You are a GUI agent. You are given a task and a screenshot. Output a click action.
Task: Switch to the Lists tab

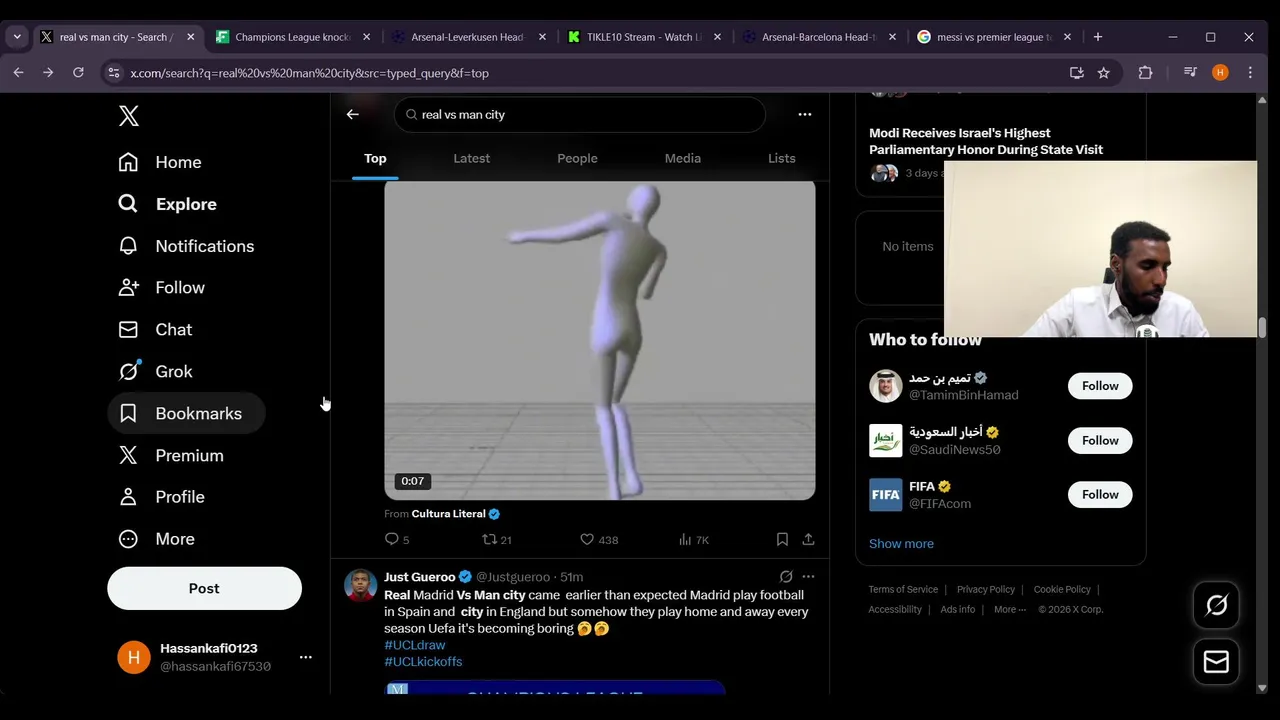[782, 158]
